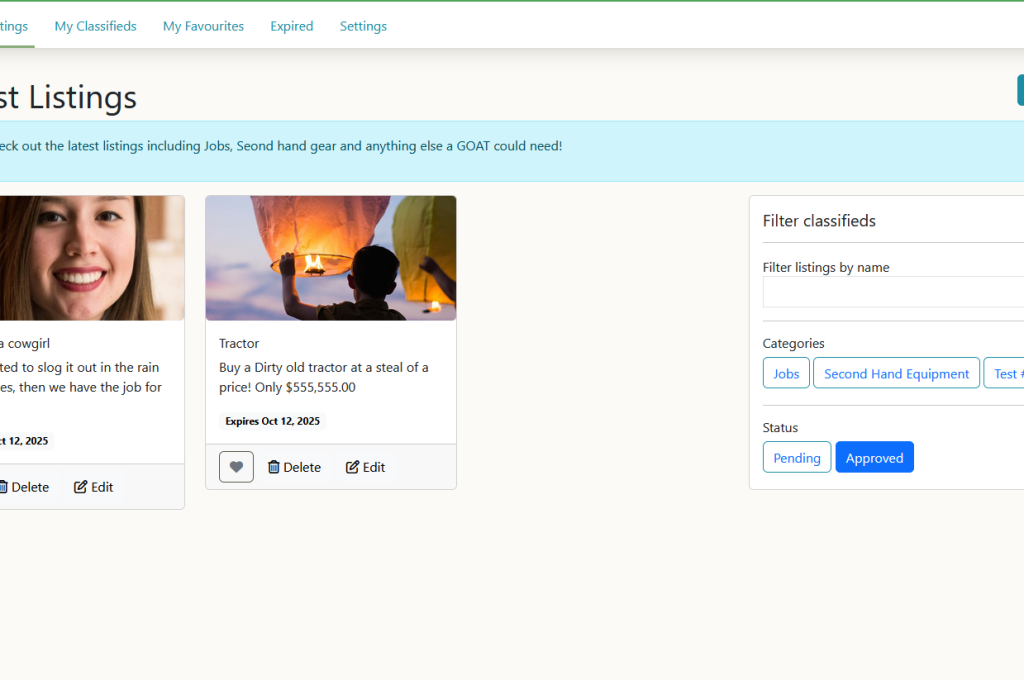Open the Tractor listing lantern image
This screenshot has width=1024, height=680.
click(x=331, y=258)
